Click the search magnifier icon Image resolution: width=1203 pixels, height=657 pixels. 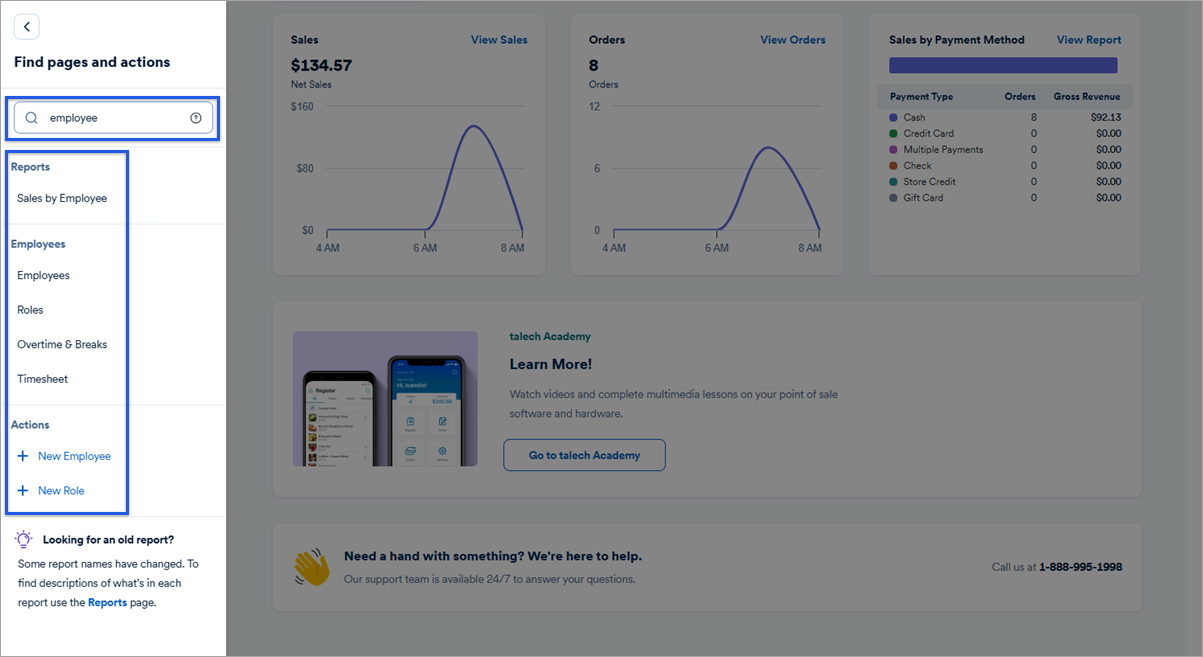(x=32, y=118)
